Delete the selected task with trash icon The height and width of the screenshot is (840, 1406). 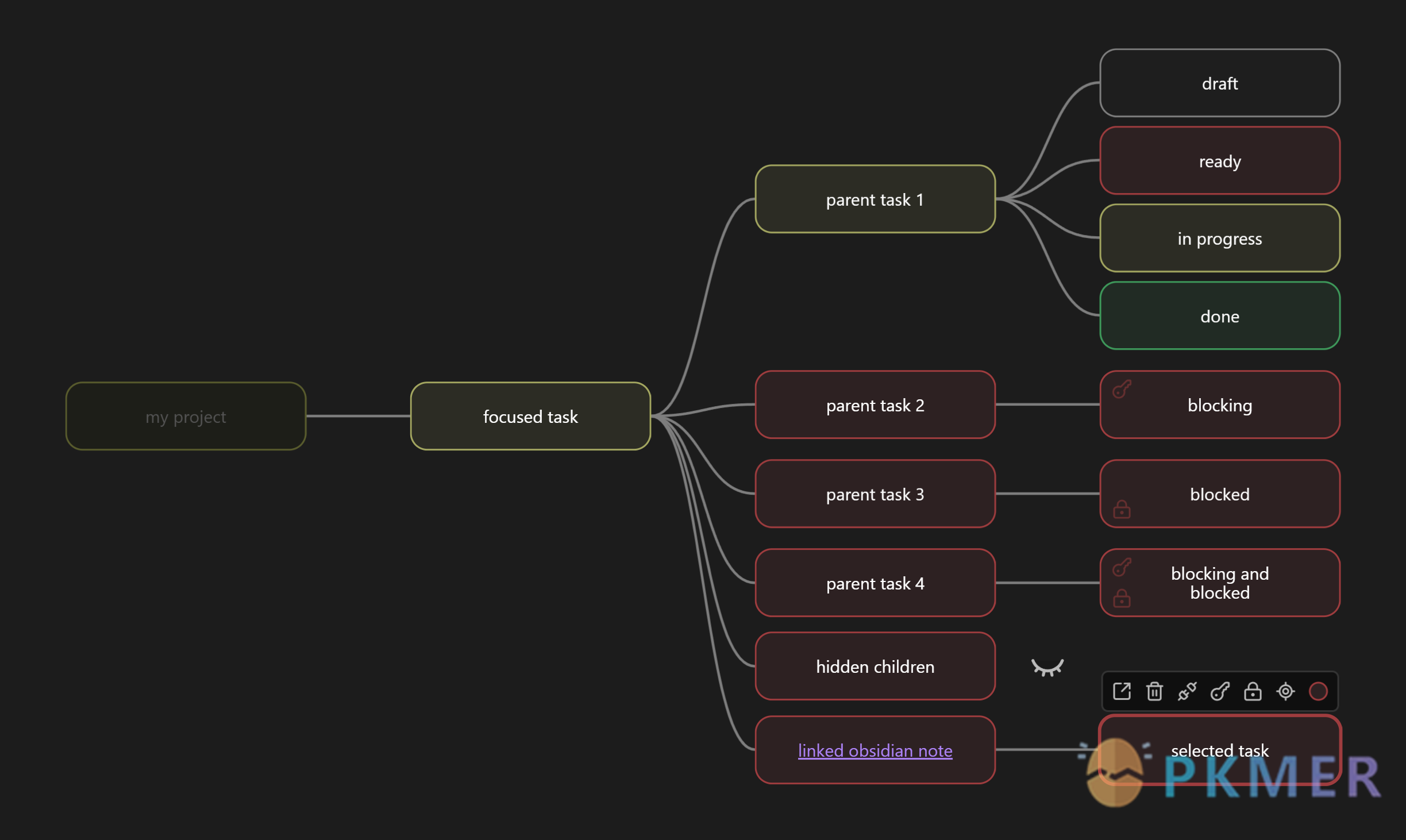(x=1154, y=691)
